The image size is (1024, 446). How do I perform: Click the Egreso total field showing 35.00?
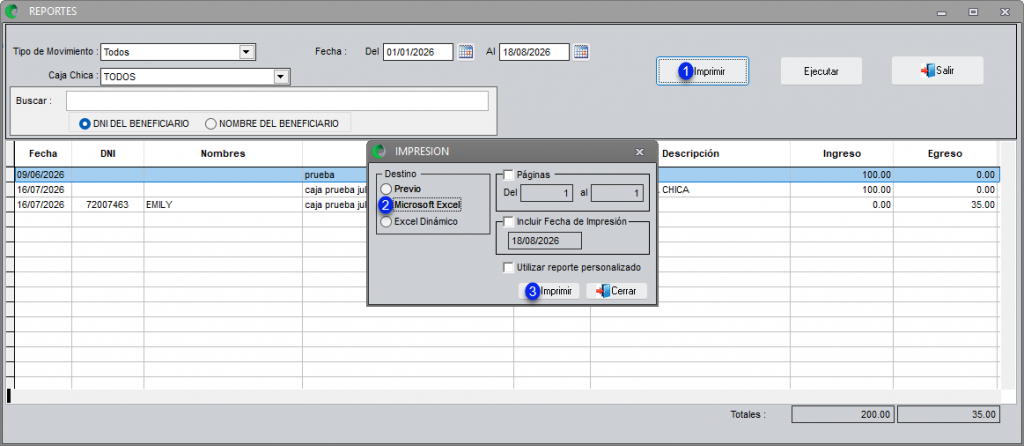click(948, 414)
